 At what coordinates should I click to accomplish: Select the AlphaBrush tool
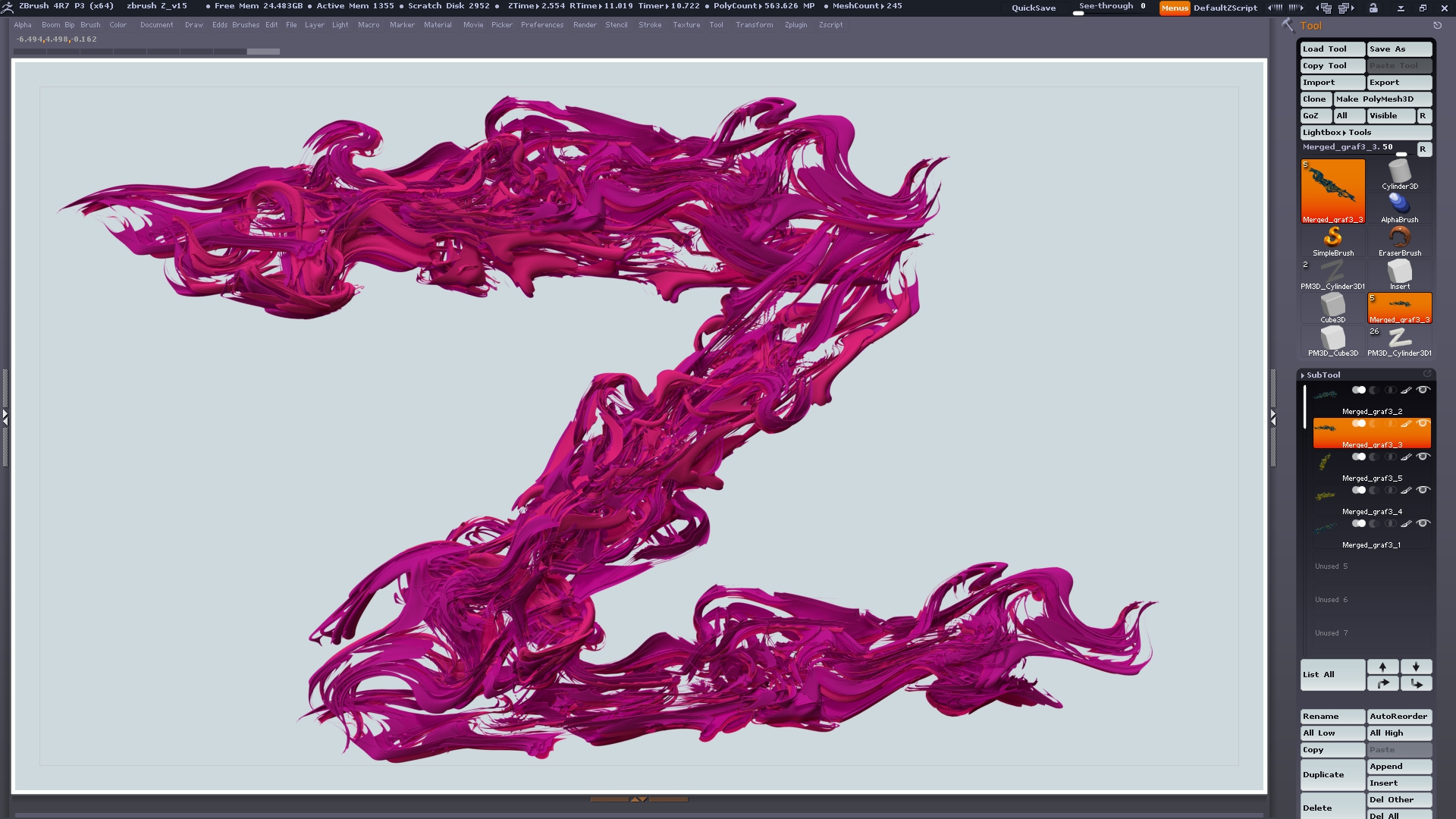[1399, 207]
